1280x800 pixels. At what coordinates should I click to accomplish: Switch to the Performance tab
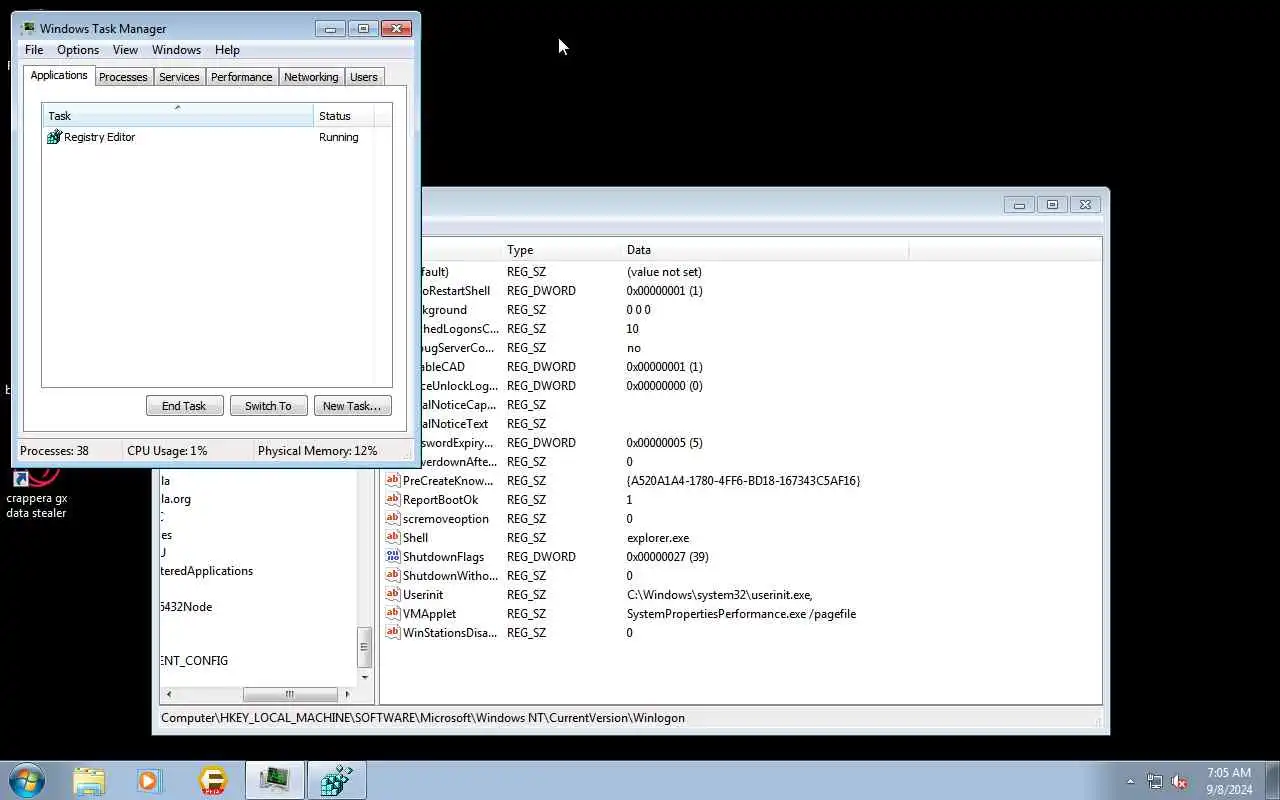point(242,77)
